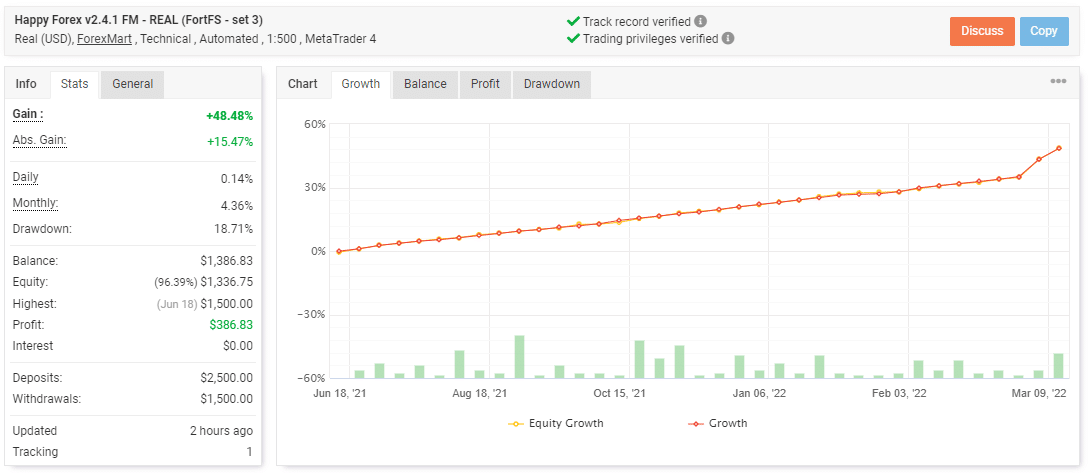Viewport: 1089px width, 473px height.
Task: Click the Aug 18, '21 axis label
Action: click(x=480, y=393)
